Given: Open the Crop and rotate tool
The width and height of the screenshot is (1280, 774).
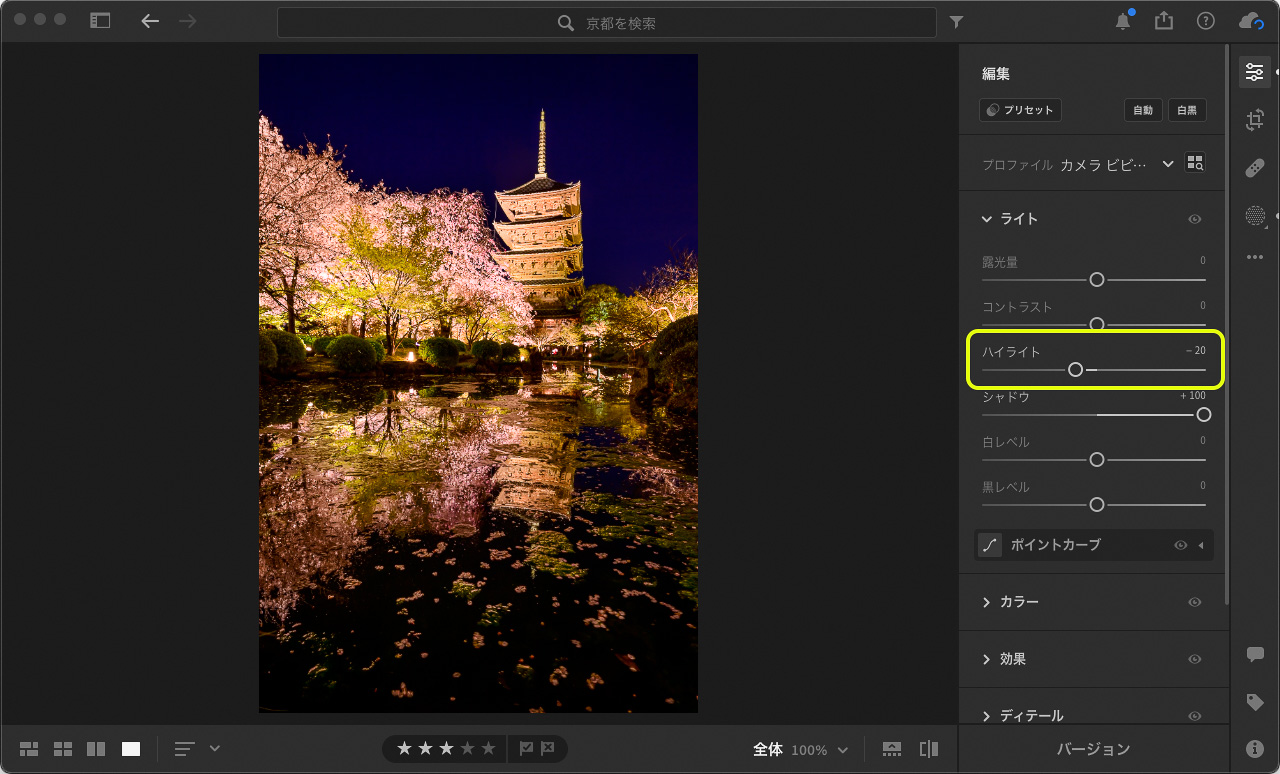Looking at the screenshot, I should pyautogui.click(x=1254, y=119).
